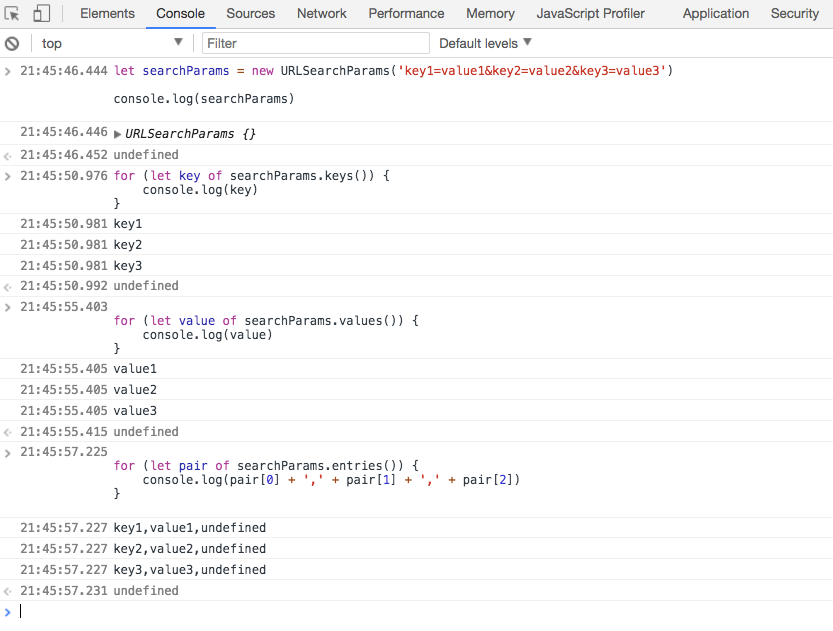Select the 'key1' log output
Screen dimensions: 833x631
click(x=128, y=224)
